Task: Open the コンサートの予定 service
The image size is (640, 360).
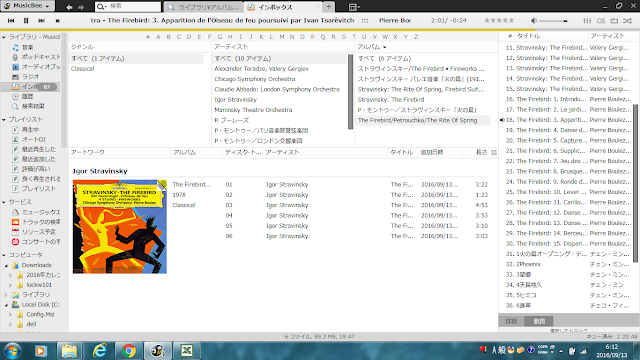Action: [36, 242]
